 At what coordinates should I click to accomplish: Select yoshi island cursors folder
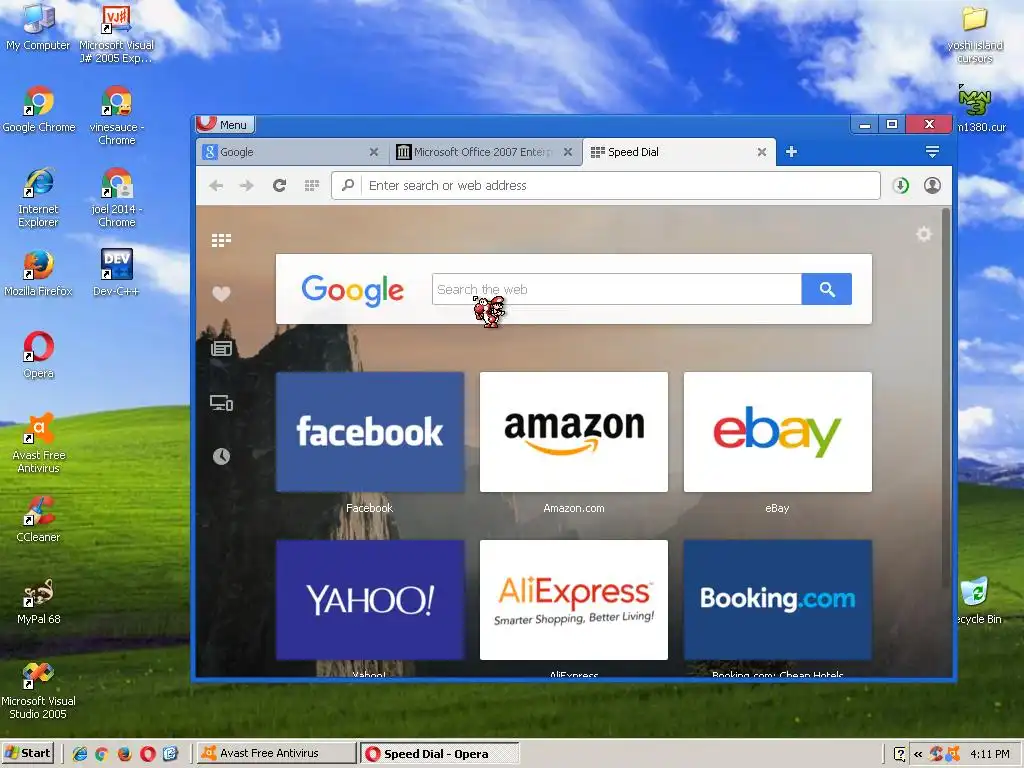[974, 33]
